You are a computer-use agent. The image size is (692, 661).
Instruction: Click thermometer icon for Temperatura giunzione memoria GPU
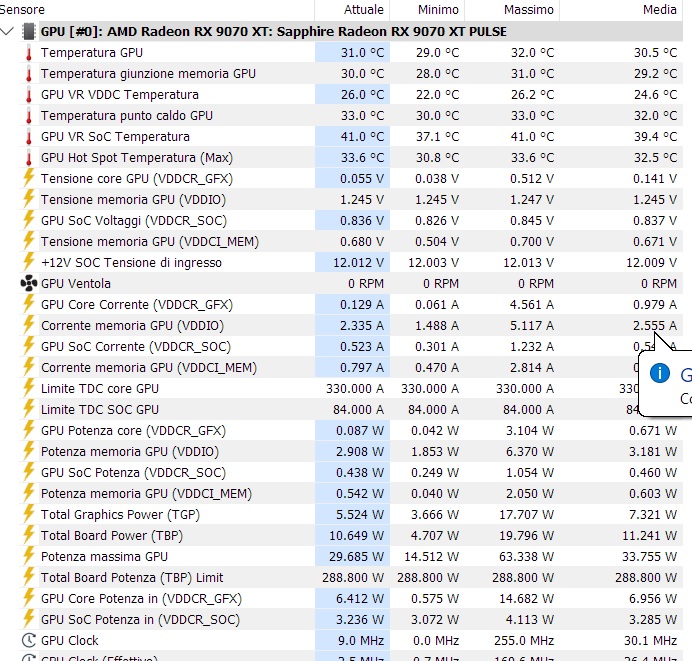[x=29, y=74]
